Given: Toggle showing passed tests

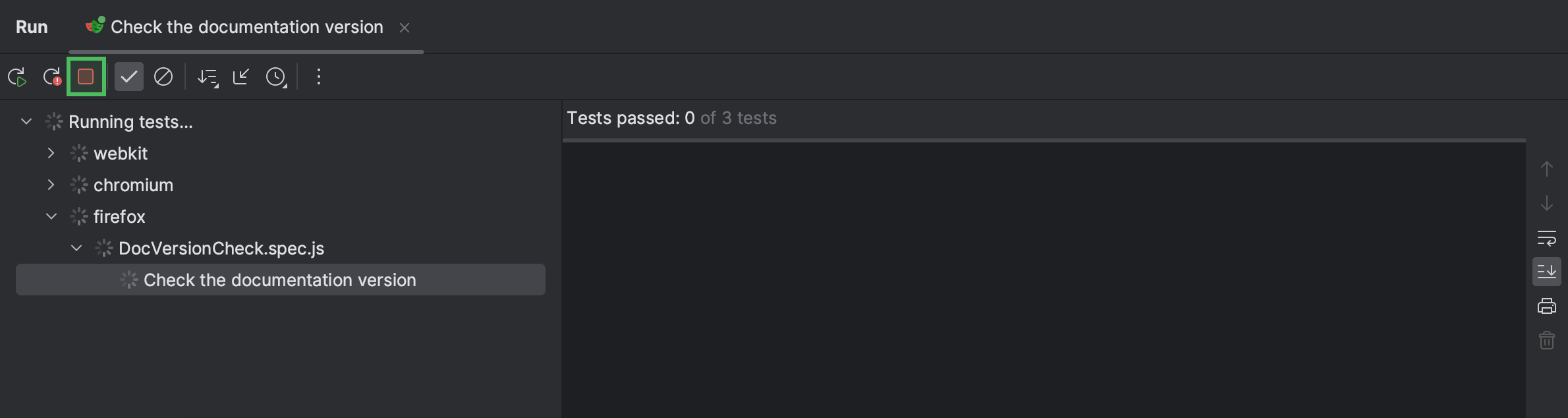Looking at the screenshot, I should click(129, 76).
